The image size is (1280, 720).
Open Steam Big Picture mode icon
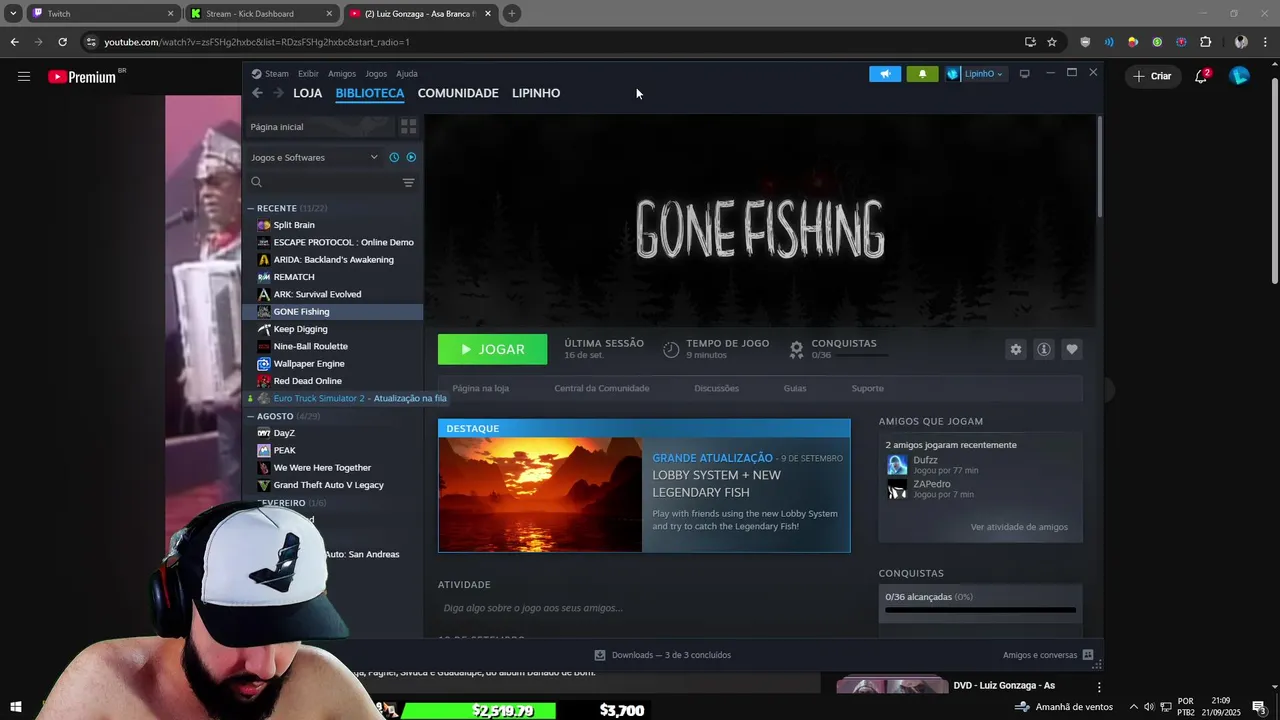[1024, 74]
